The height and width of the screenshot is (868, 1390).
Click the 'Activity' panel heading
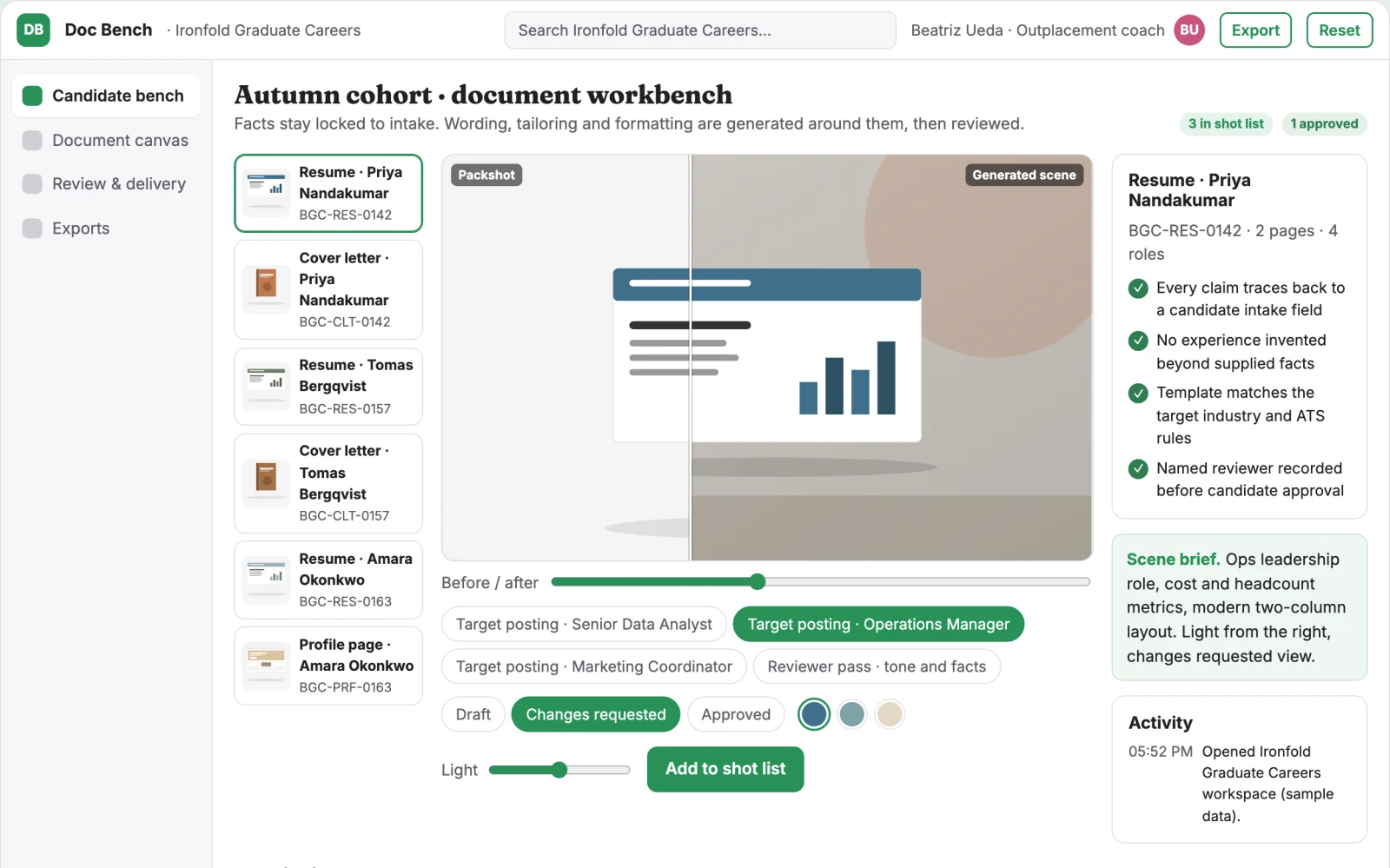coord(1160,723)
